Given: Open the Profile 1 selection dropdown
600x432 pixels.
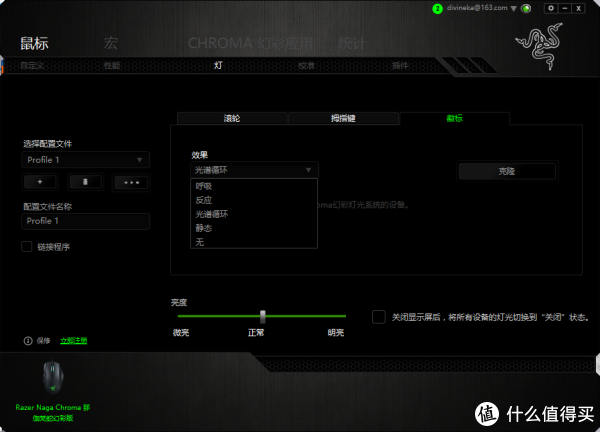Looking at the screenshot, I should [x=85, y=160].
